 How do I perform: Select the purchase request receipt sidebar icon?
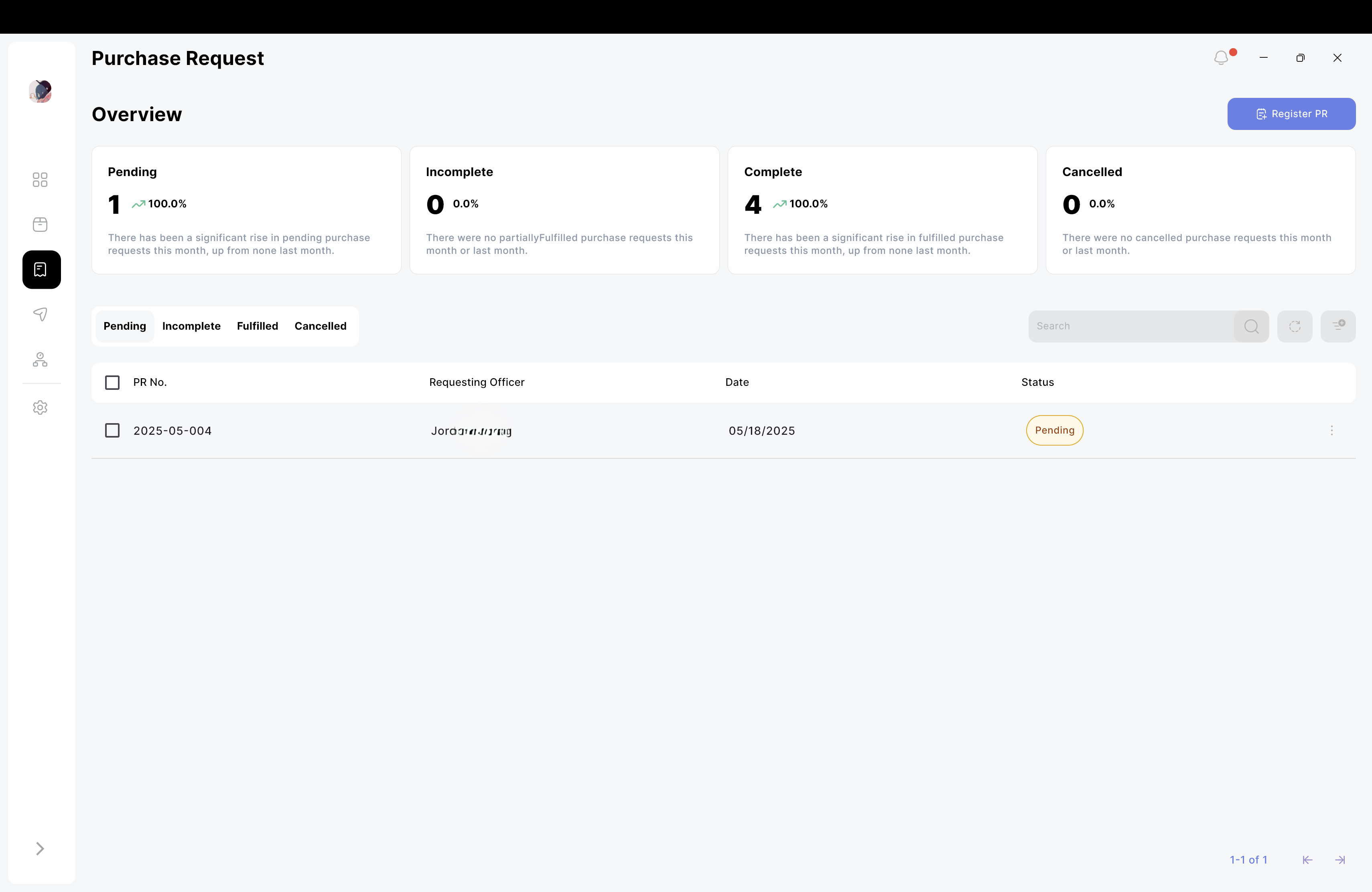tap(41, 270)
